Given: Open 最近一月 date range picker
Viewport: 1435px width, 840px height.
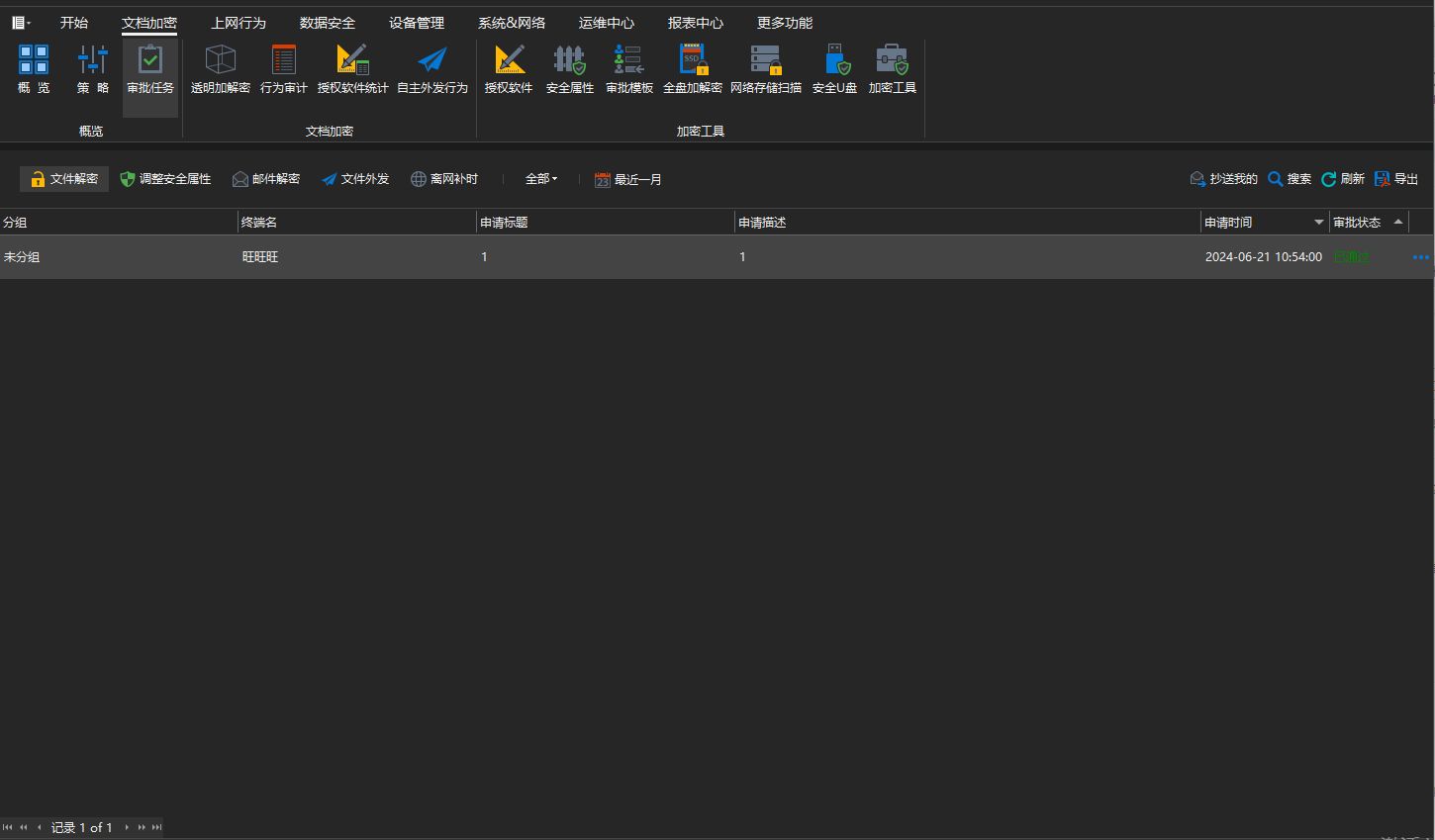Looking at the screenshot, I should 628,179.
